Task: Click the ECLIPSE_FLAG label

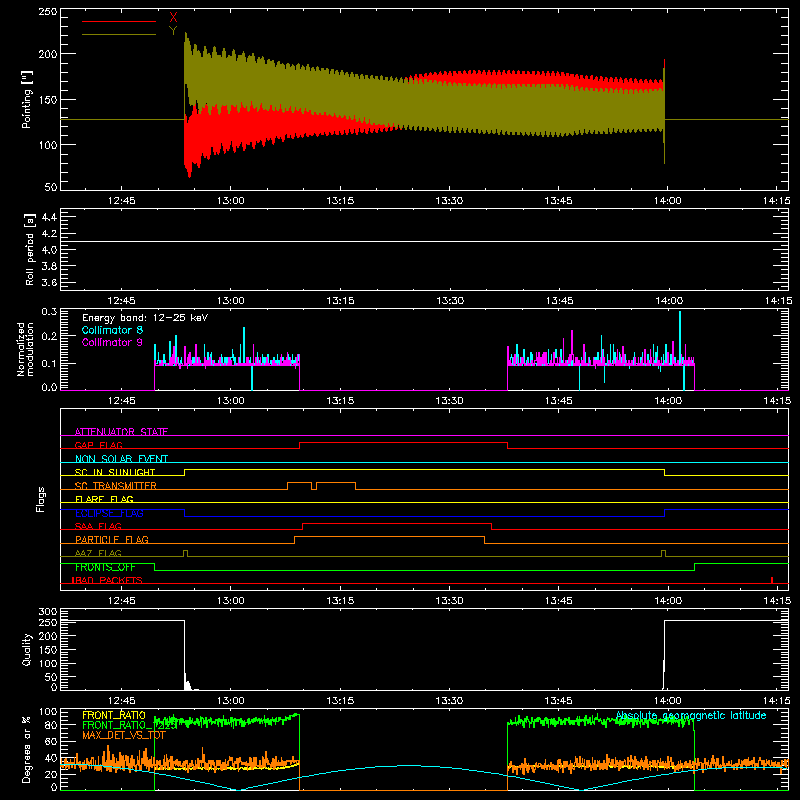Action: [109, 513]
